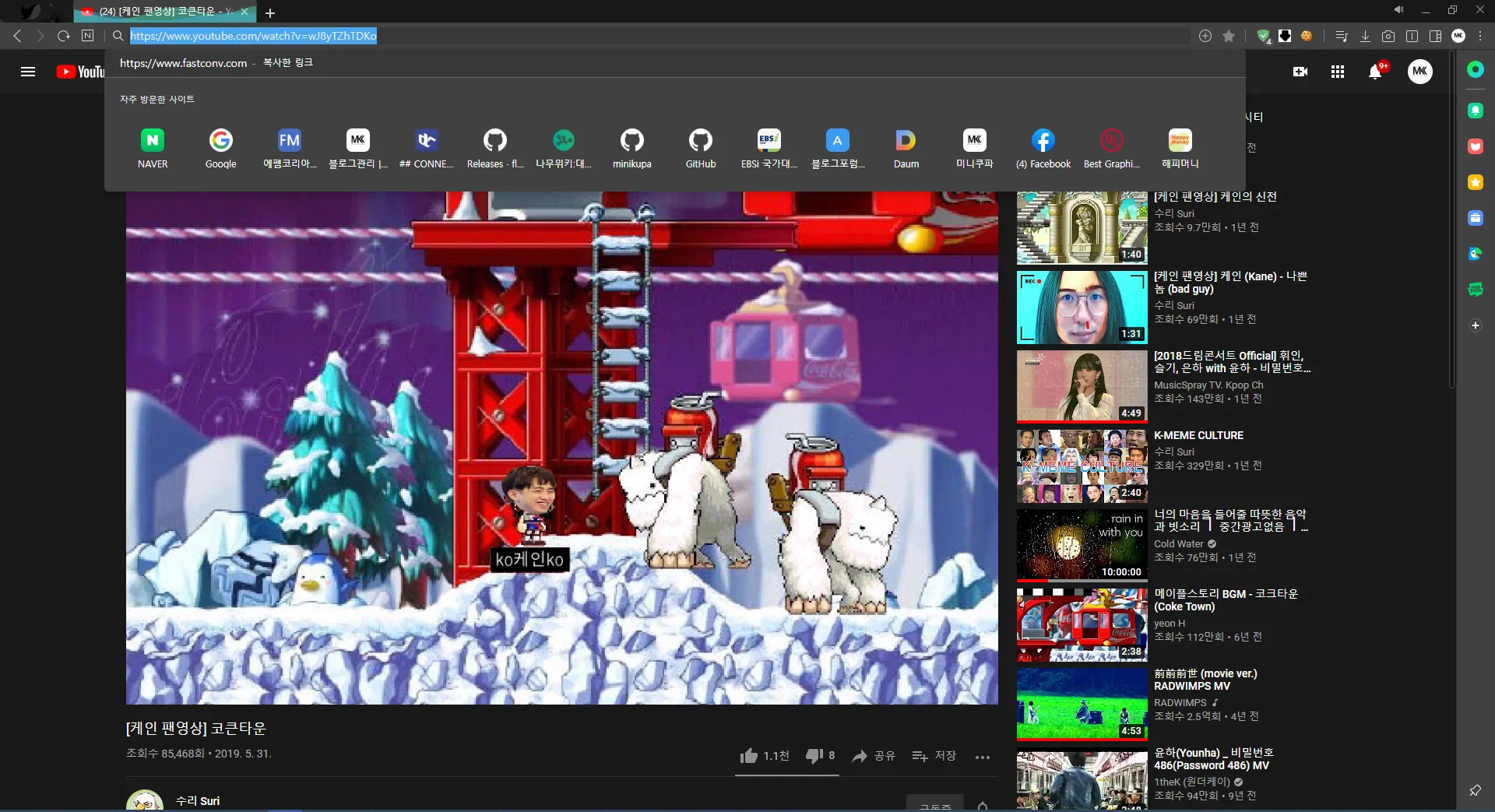Toggle the sidebar panel layout icon

[x=1435, y=36]
